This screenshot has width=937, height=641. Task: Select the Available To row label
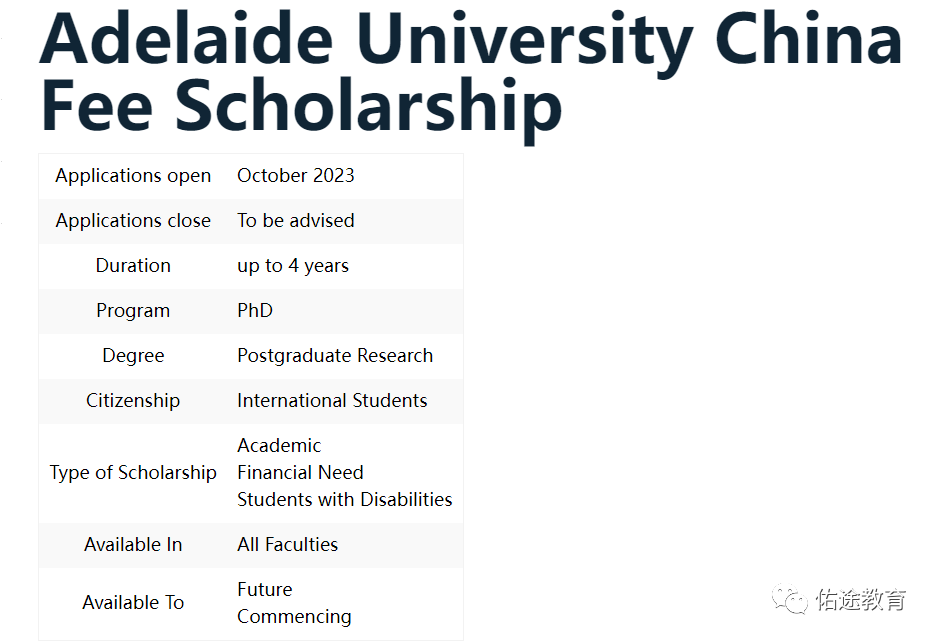point(133,602)
